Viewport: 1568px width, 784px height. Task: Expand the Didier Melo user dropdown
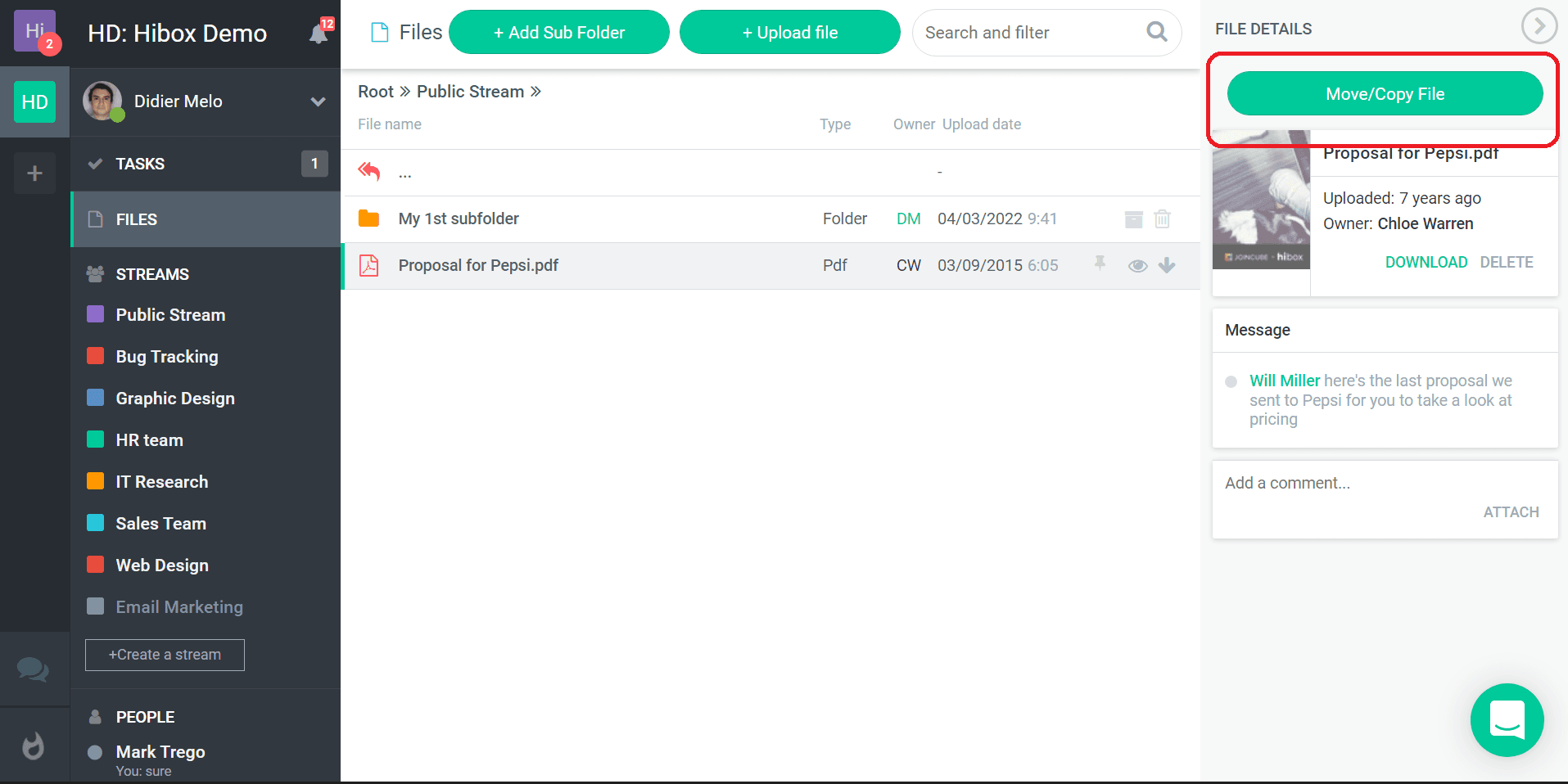(318, 101)
